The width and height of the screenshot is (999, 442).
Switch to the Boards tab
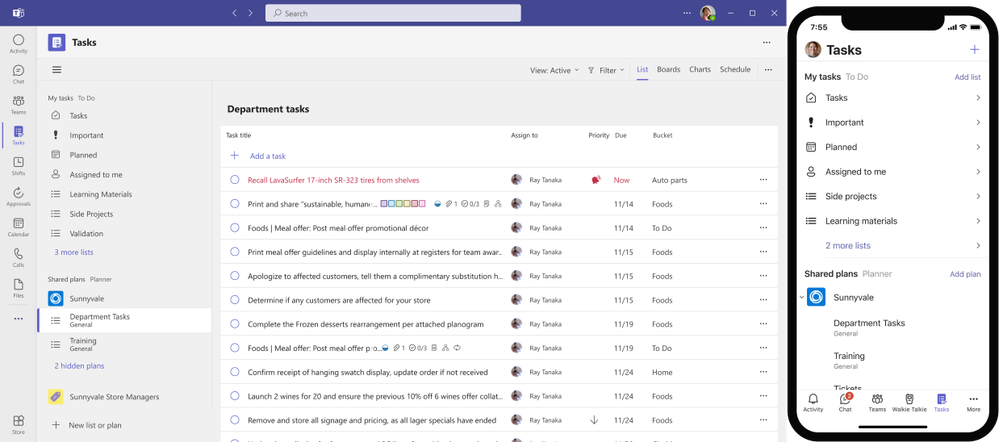click(x=668, y=69)
